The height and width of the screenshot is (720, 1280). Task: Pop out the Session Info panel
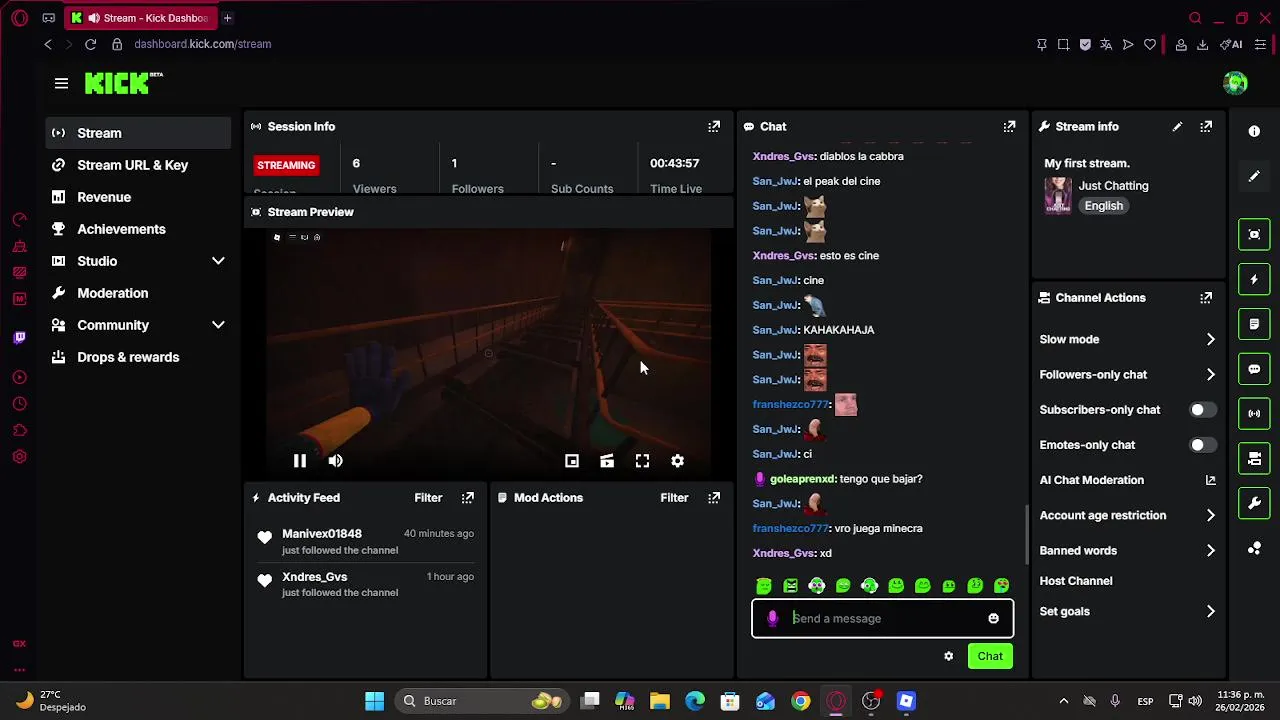coord(714,127)
